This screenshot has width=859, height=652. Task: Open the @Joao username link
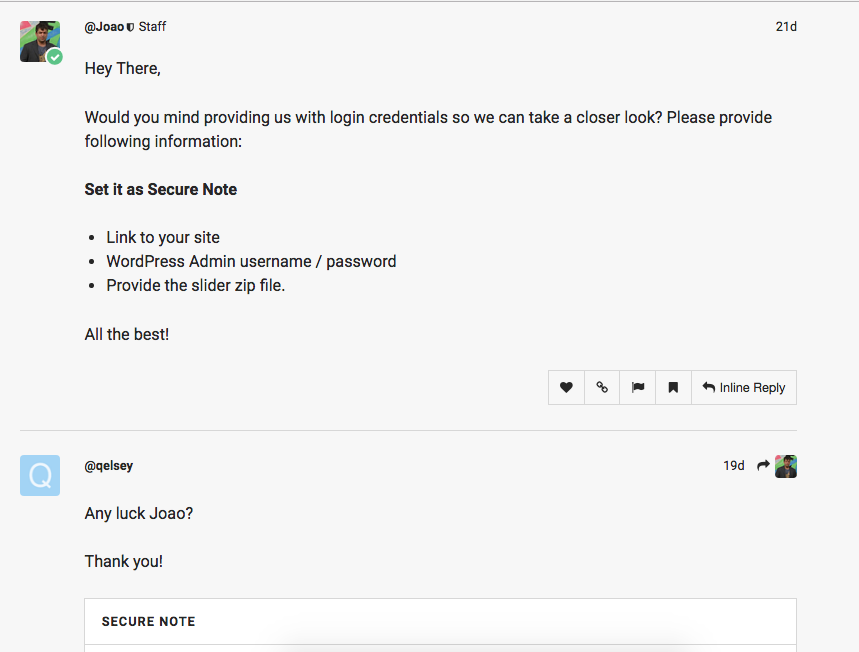(x=104, y=27)
